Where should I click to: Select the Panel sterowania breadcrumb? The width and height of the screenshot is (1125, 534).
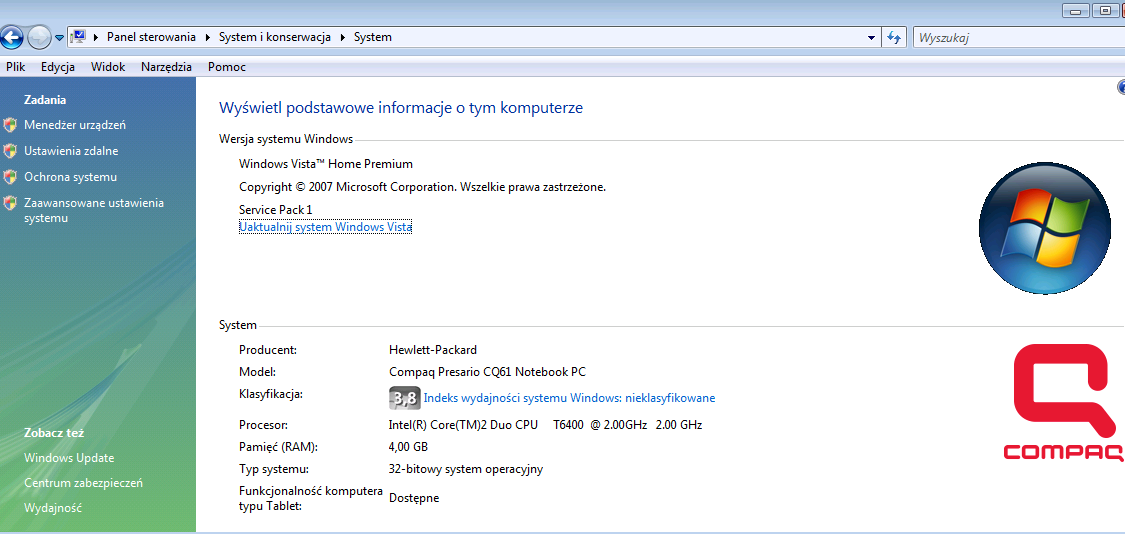click(151, 37)
